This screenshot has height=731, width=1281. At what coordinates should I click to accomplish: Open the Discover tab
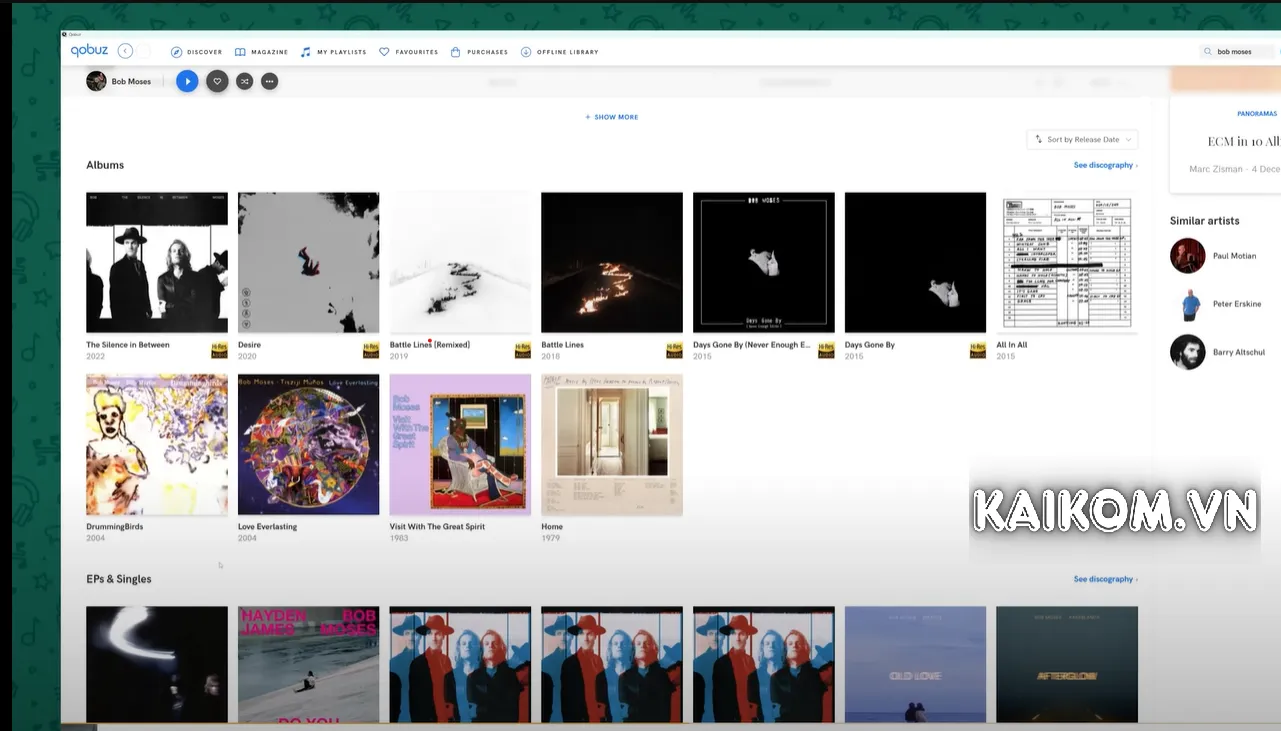coord(197,52)
